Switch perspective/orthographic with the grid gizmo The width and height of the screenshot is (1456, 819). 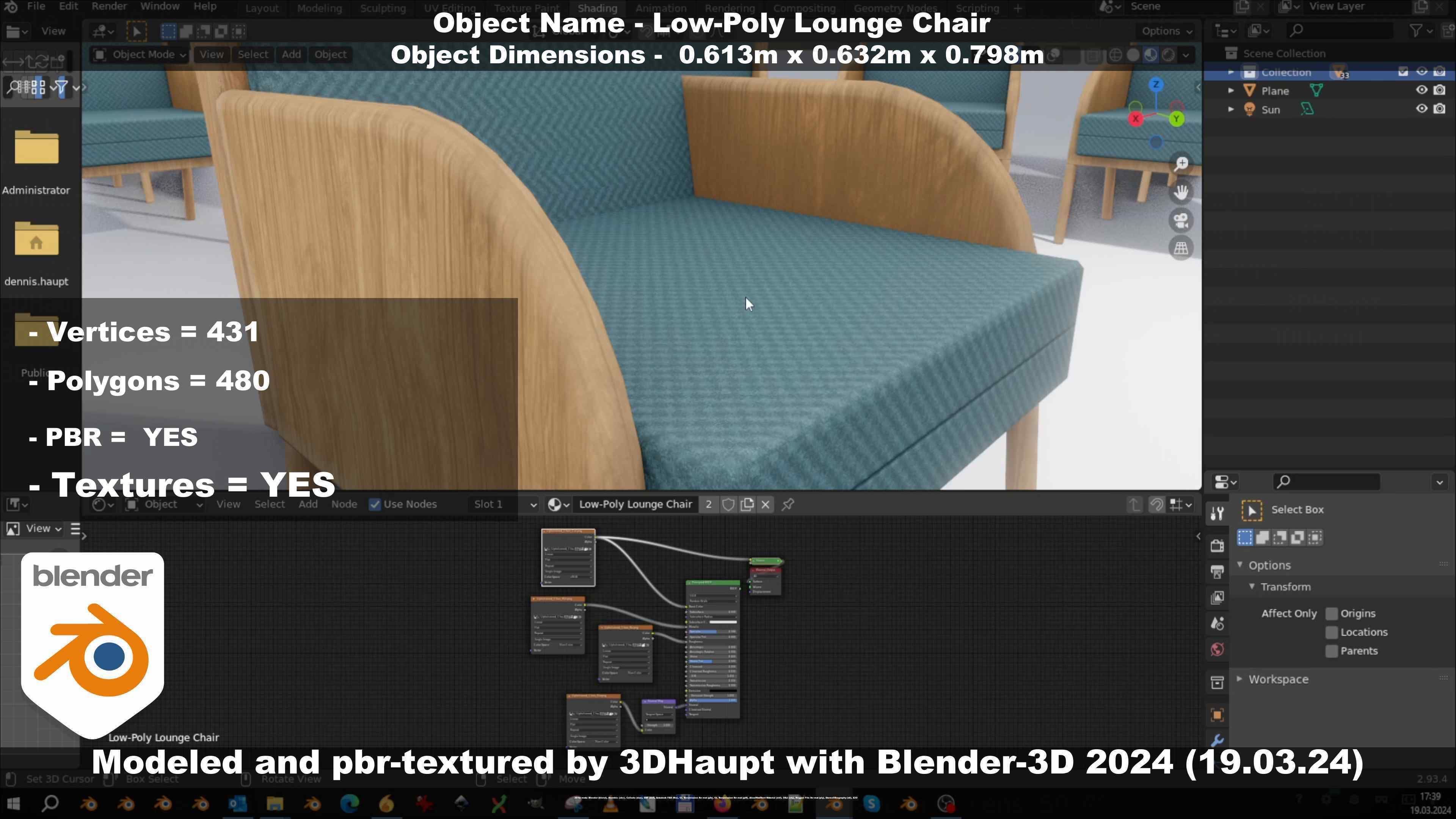tap(1181, 248)
